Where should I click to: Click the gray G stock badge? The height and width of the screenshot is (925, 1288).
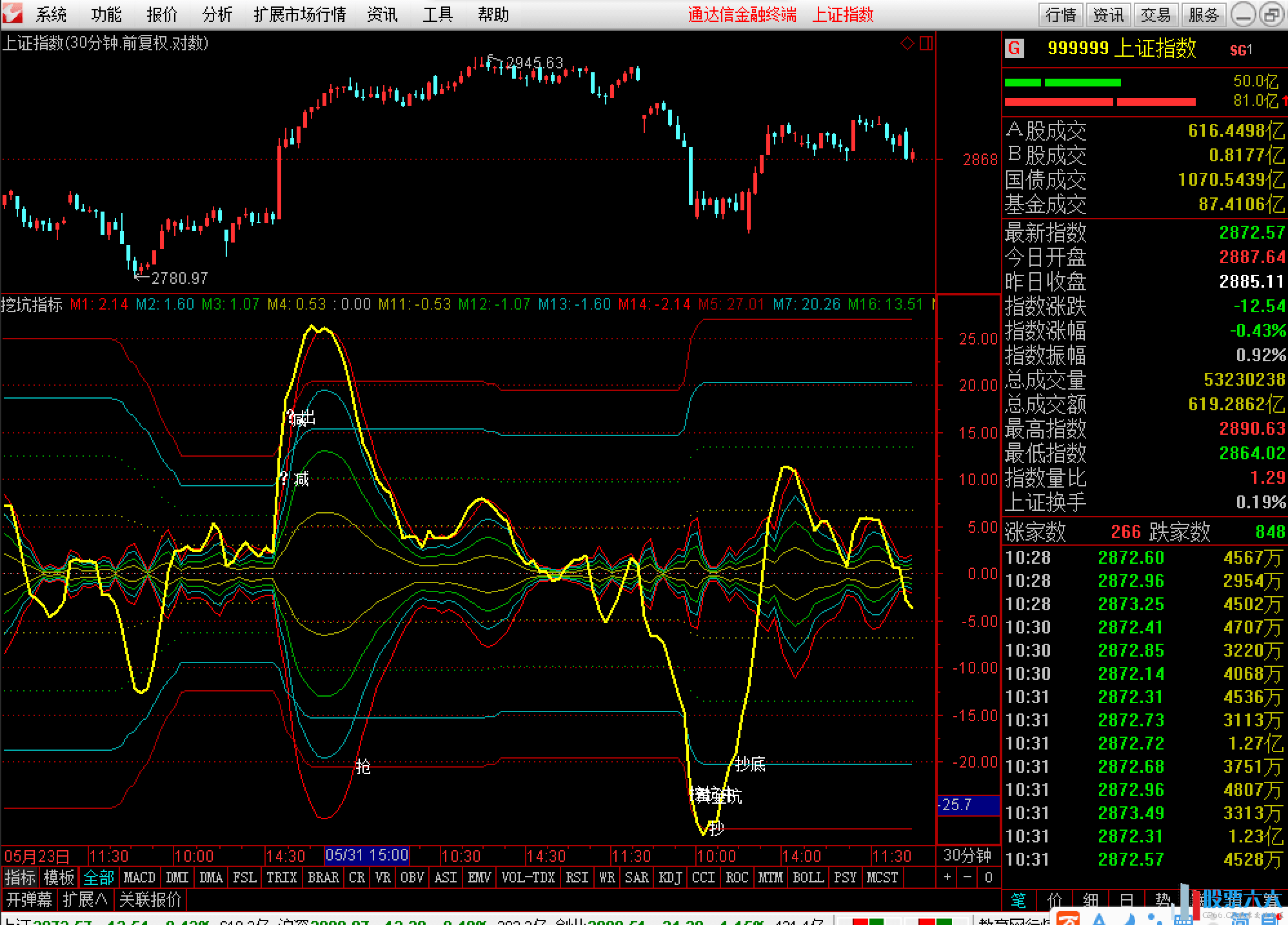pyautogui.click(x=1015, y=48)
